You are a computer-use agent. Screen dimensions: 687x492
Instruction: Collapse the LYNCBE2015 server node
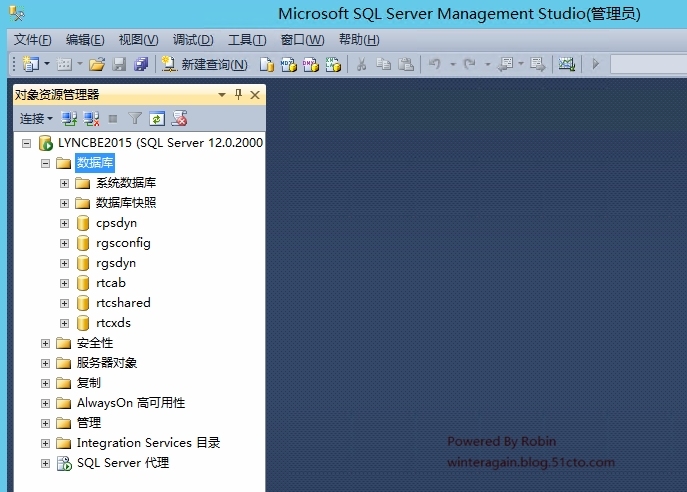26,143
